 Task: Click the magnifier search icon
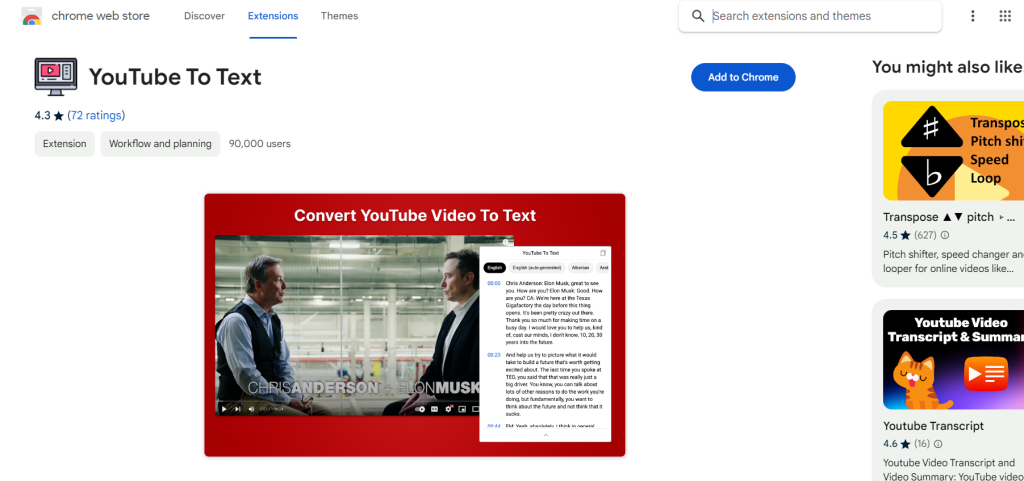(x=698, y=16)
